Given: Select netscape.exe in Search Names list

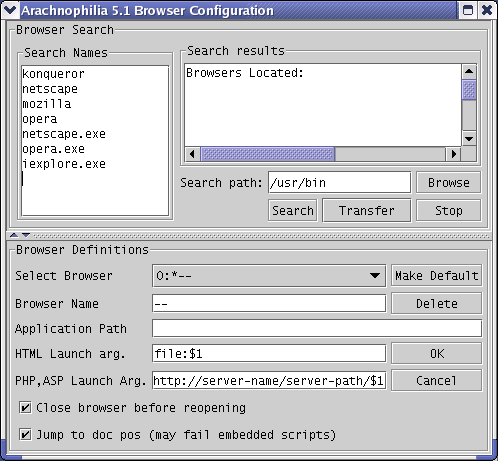Looking at the screenshot, I should click(64, 134).
